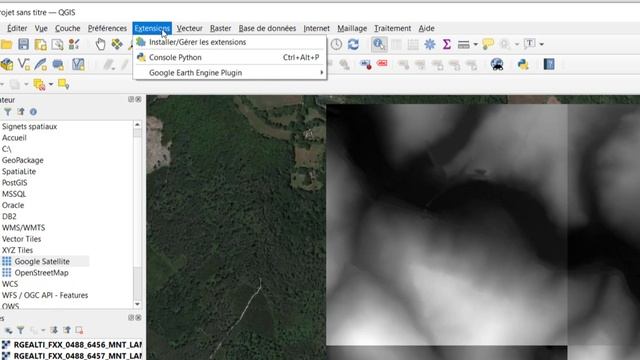Create new shapefile layer icon
Screen dimensions: 640x360
point(24,64)
